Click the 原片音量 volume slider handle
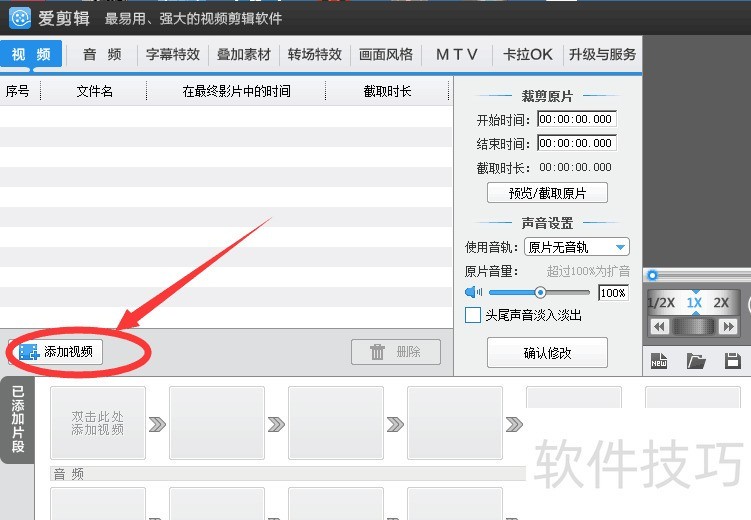Viewport: 751px width, 520px height. pyautogui.click(x=540, y=293)
